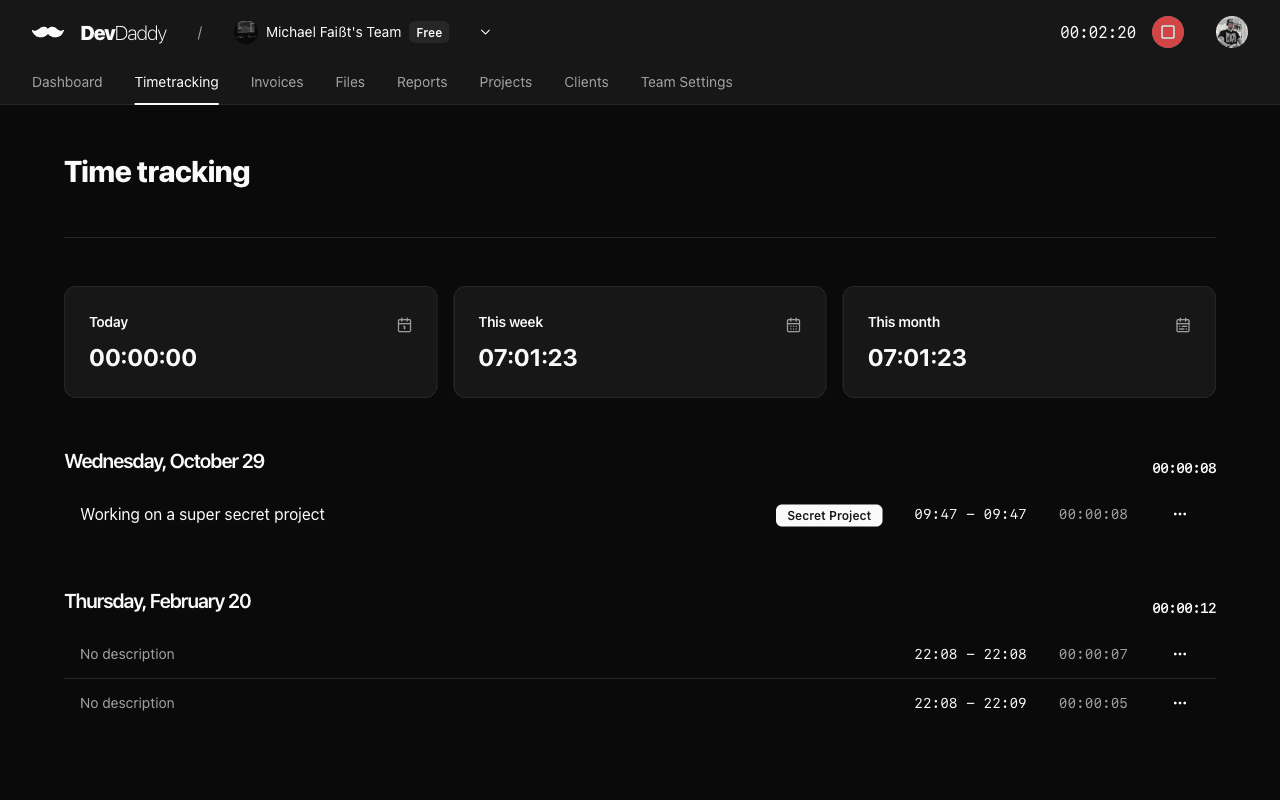Open options menu on the second No description entry
1280x800 pixels.
click(x=1179, y=703)
